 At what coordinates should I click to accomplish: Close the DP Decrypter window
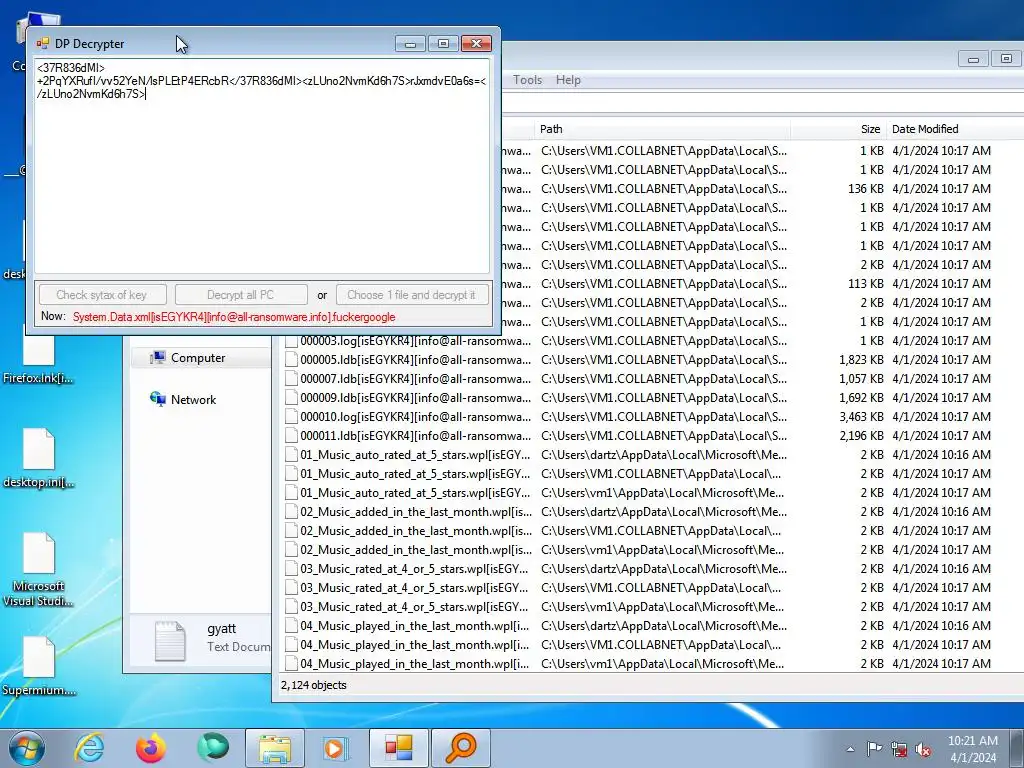(x=477, y=44)
